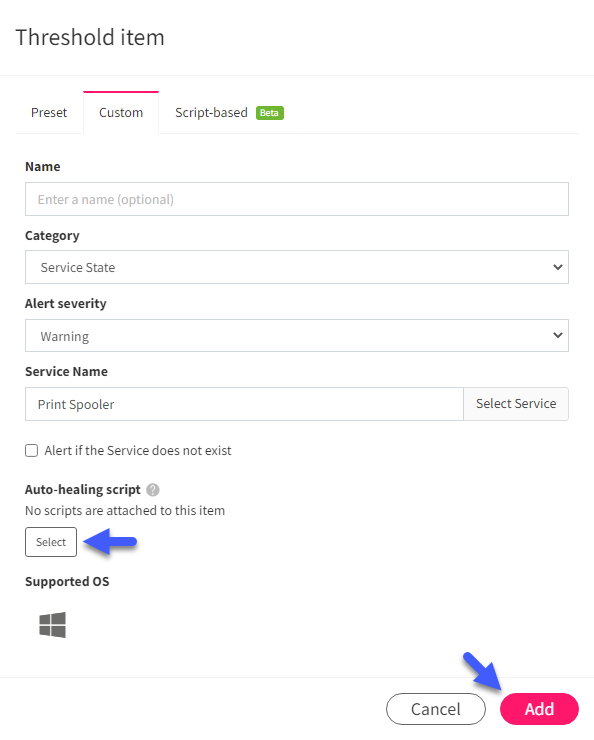Viewport: 594px width, 740px height.
Task: Add the threshold item
Action: (x=539, y=709)
